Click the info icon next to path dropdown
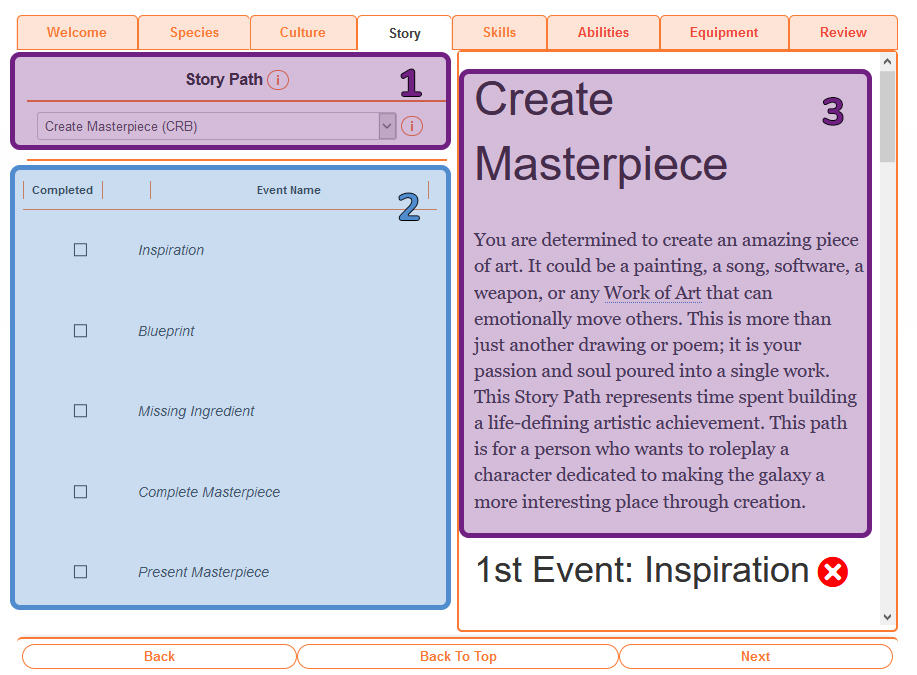 (411, 126)
